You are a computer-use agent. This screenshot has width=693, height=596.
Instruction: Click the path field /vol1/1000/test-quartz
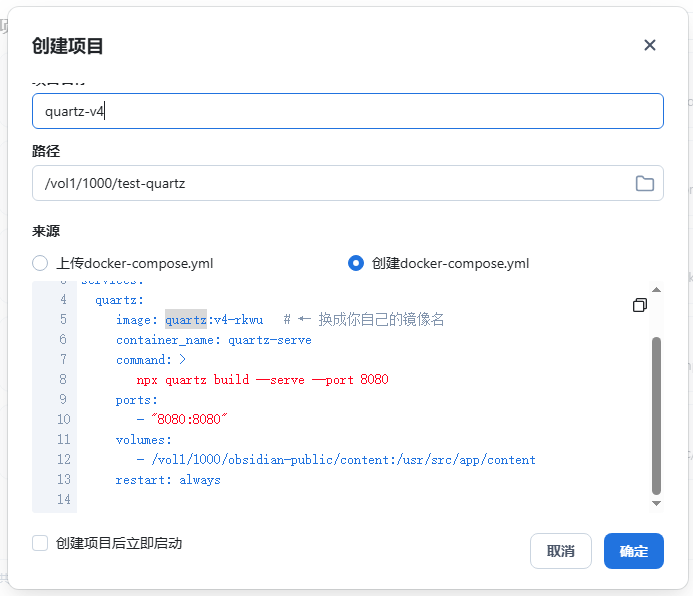pyautogui.click(x=347, y=183)
